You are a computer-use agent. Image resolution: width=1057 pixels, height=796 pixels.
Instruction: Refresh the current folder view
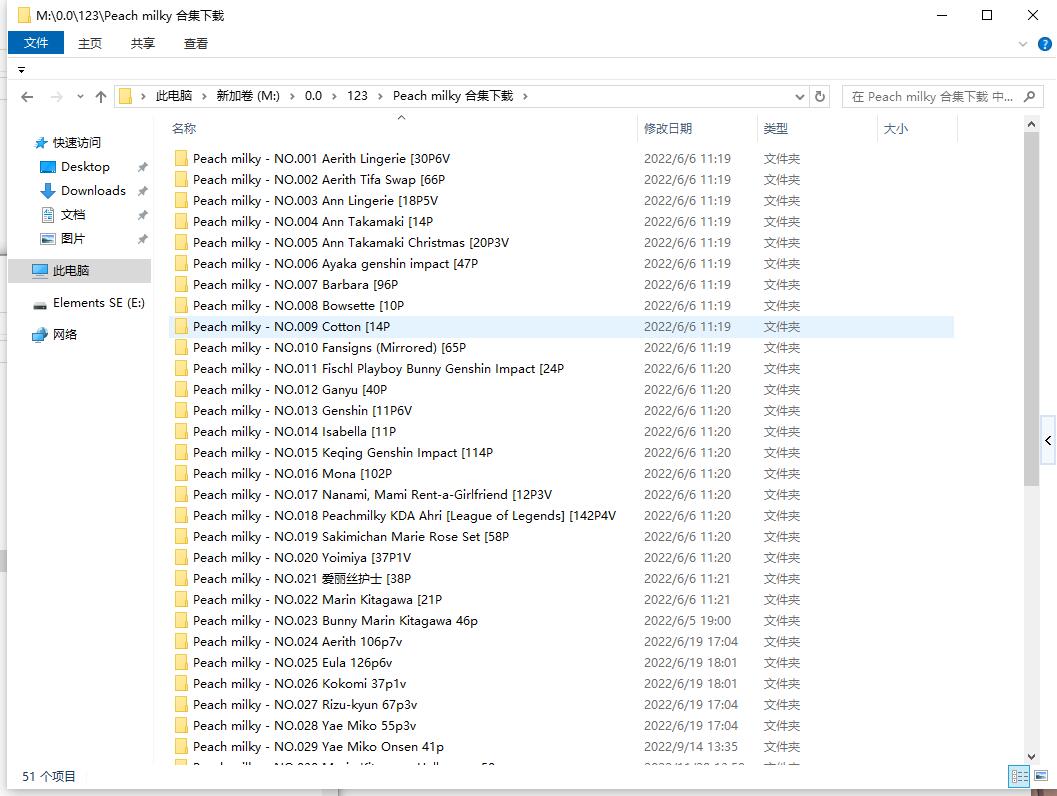point(820,96)
